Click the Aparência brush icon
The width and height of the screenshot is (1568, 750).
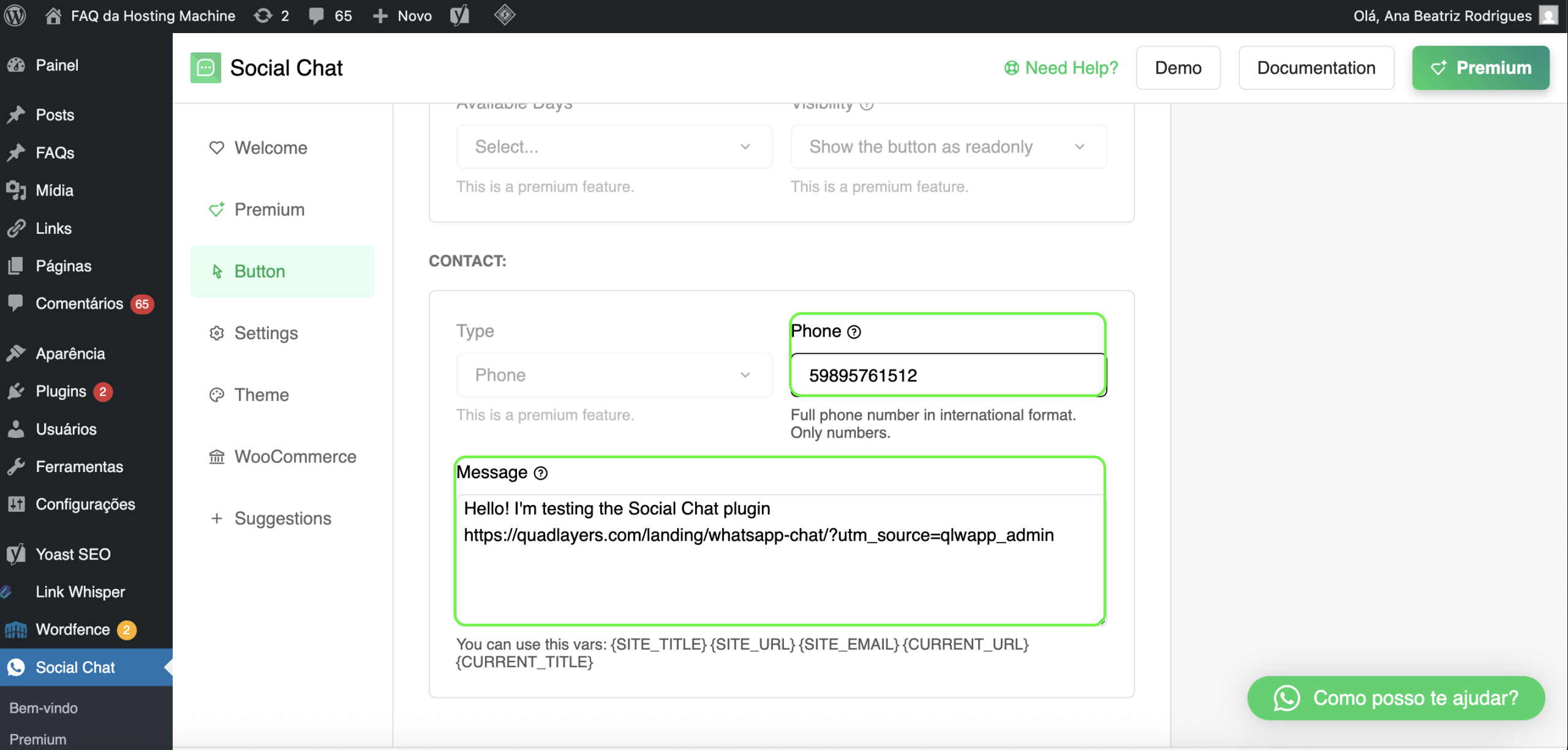(17, 353)
